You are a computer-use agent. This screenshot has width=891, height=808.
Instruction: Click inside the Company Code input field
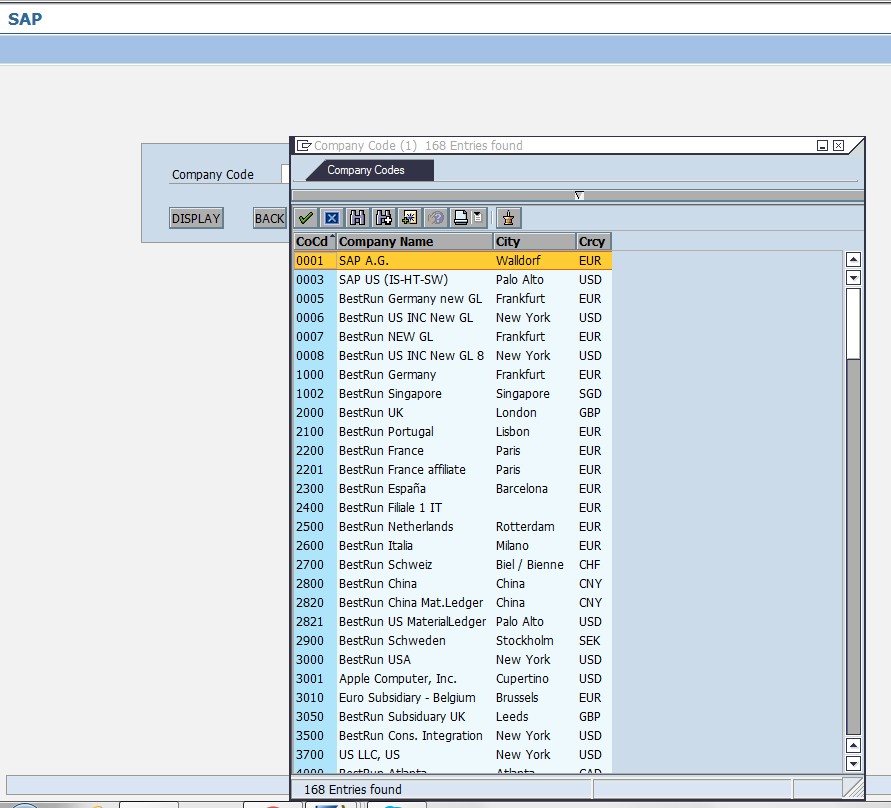pyautogui.click(x=288, y=173)
